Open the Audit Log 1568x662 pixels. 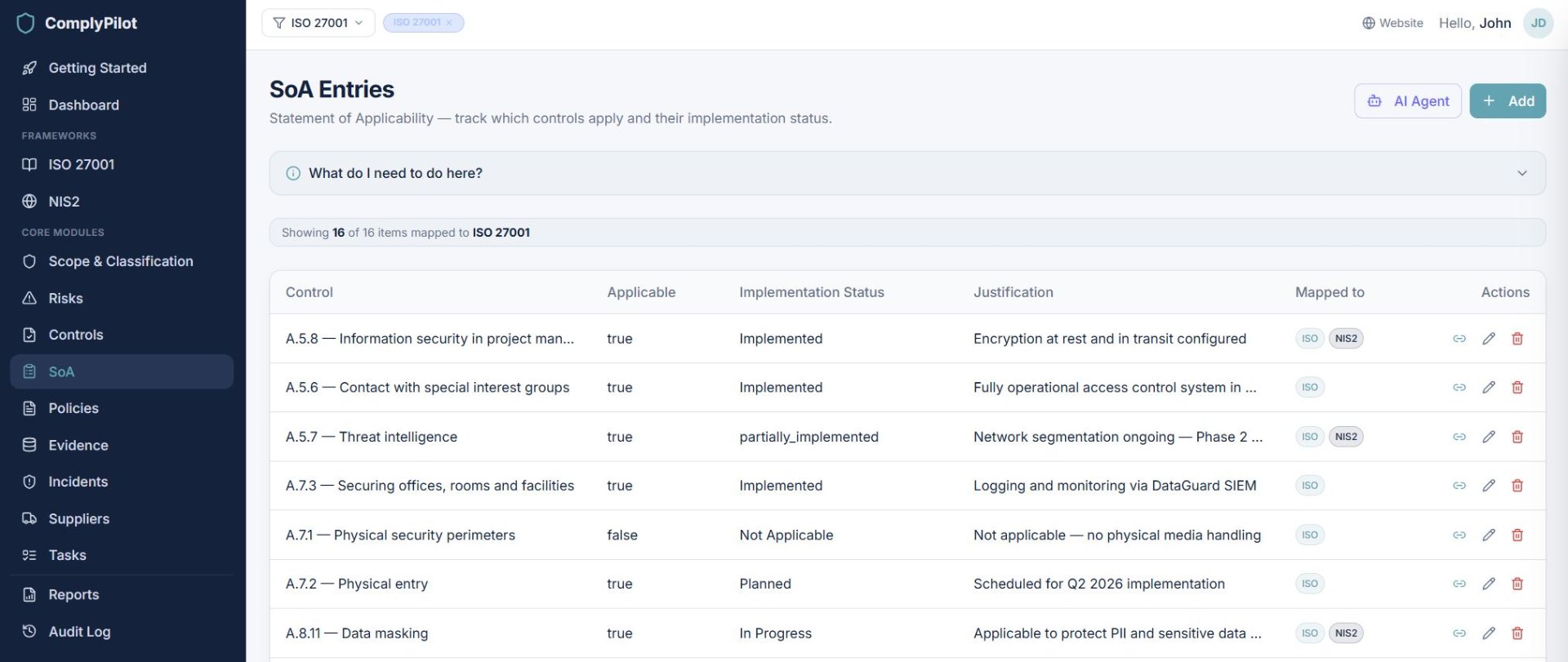122,632
